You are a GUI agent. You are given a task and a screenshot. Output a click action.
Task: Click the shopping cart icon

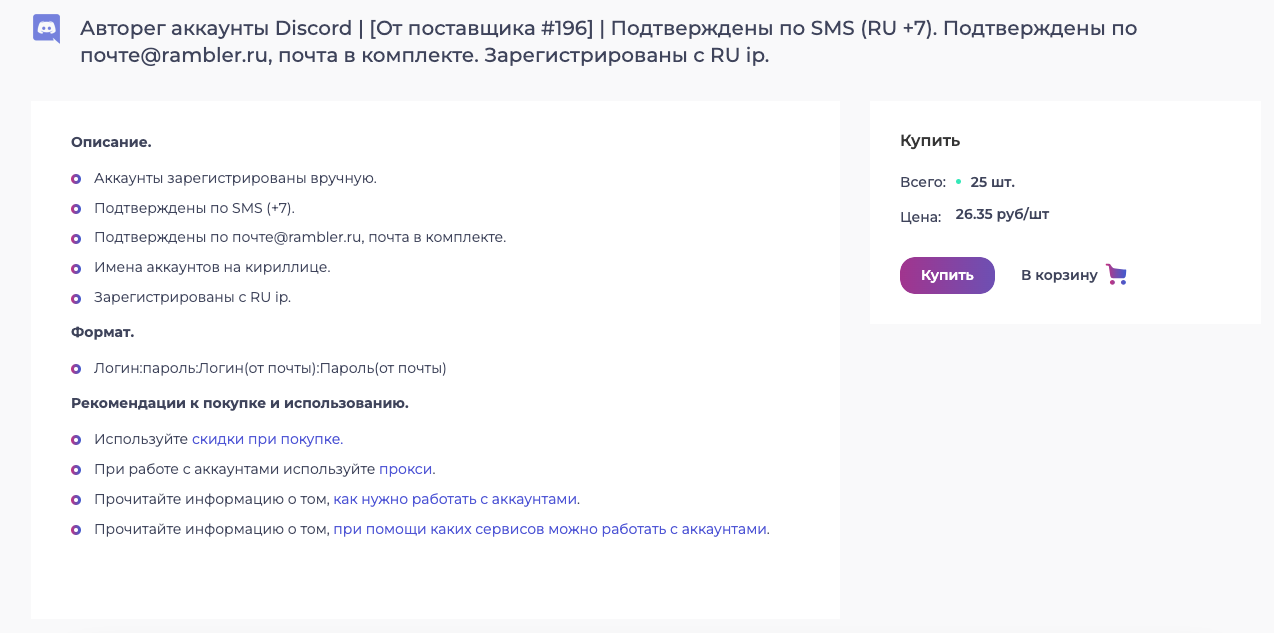pyautogui.click(x=1116, y=274)
